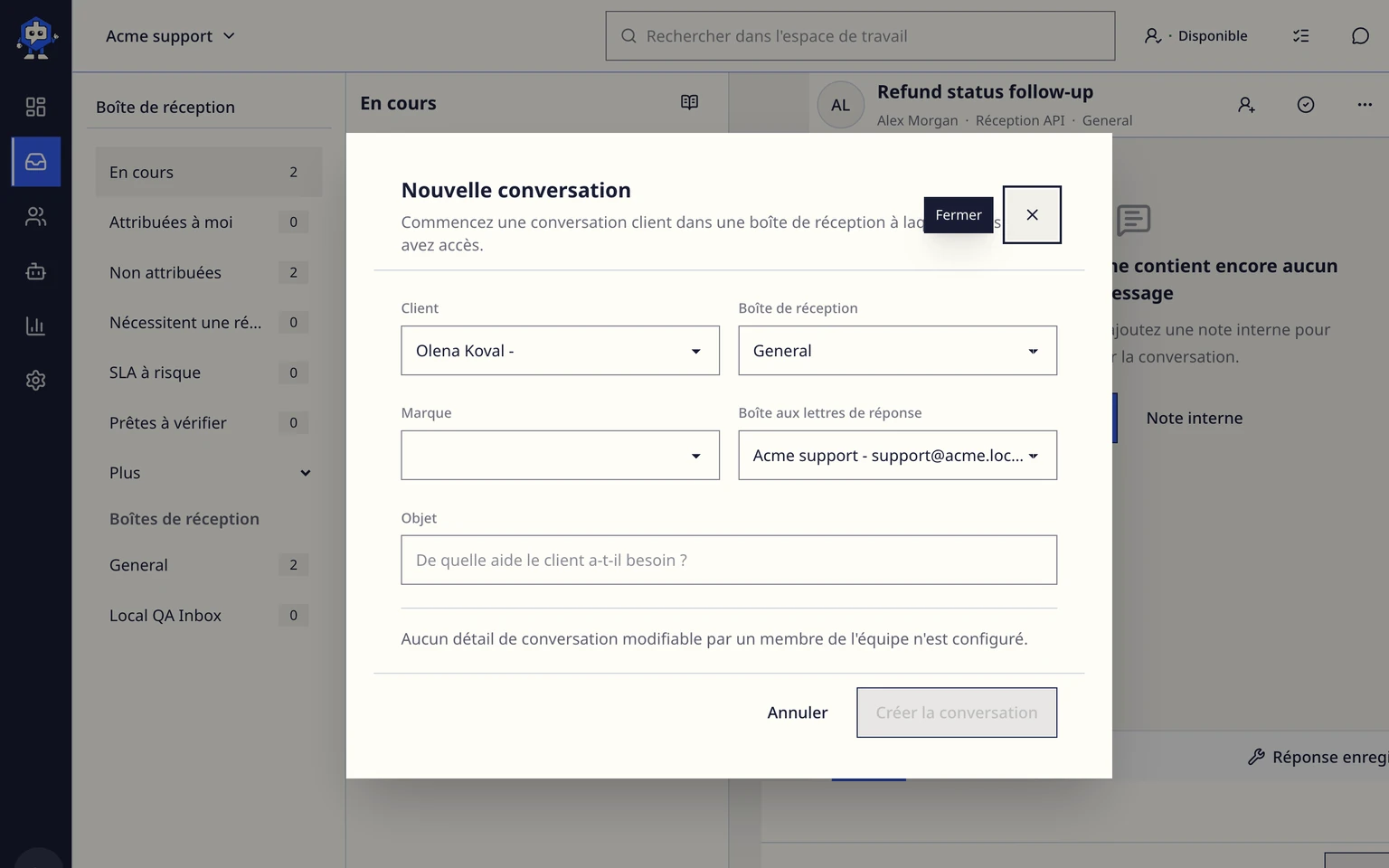Screen dimensions: 1389x868
Task: Select the En cours inbox view
Action: coord(209,172)
